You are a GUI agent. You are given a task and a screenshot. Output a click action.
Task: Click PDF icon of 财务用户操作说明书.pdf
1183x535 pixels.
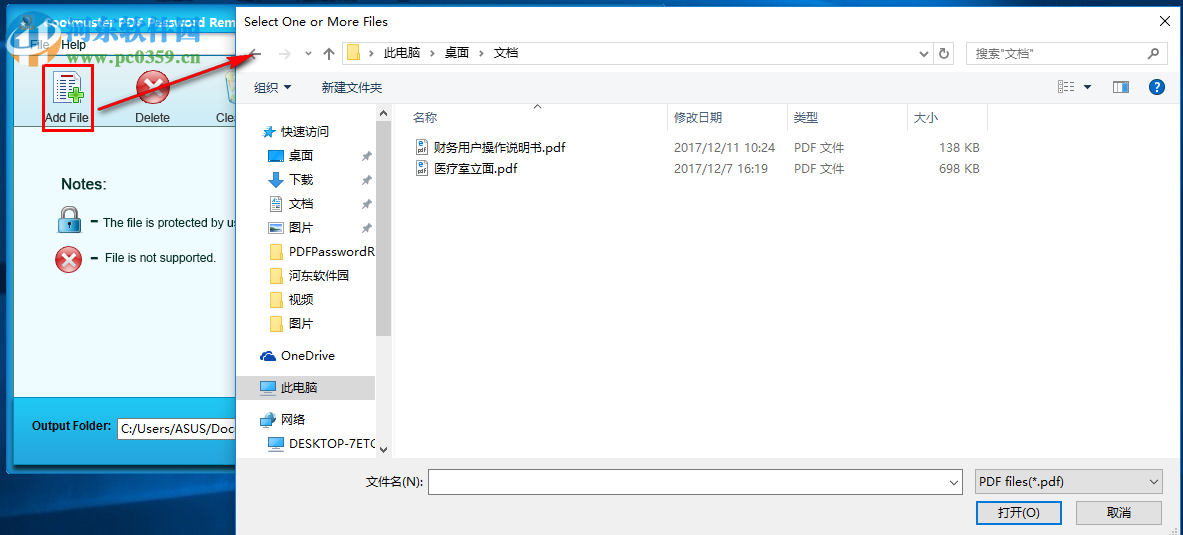point(422,147)
